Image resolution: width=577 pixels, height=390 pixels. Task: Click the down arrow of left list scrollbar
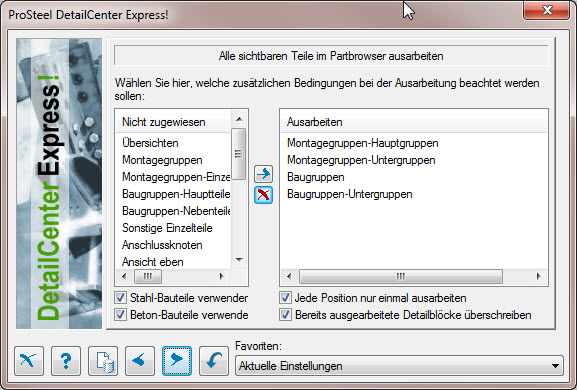click(x=239, y=260)
